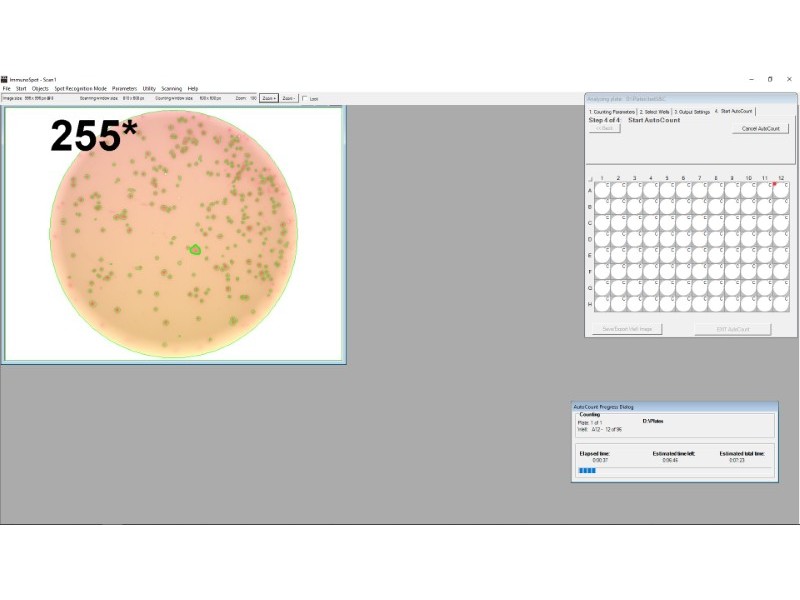This screenshot has width=800, height=600.
Task: Open the Spot Recognition Mode menu
Action: pos(82,88)
